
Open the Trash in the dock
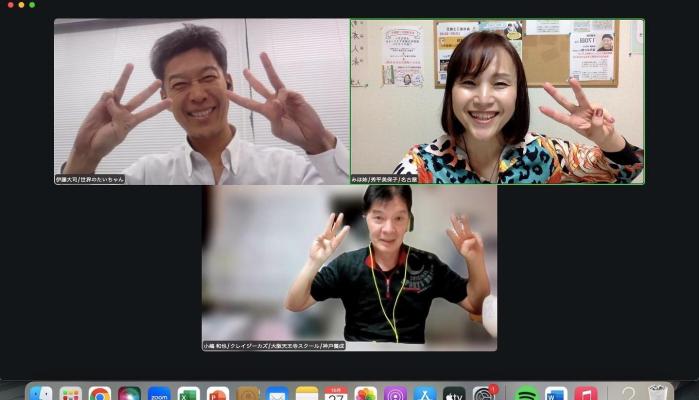click(657, 394)
